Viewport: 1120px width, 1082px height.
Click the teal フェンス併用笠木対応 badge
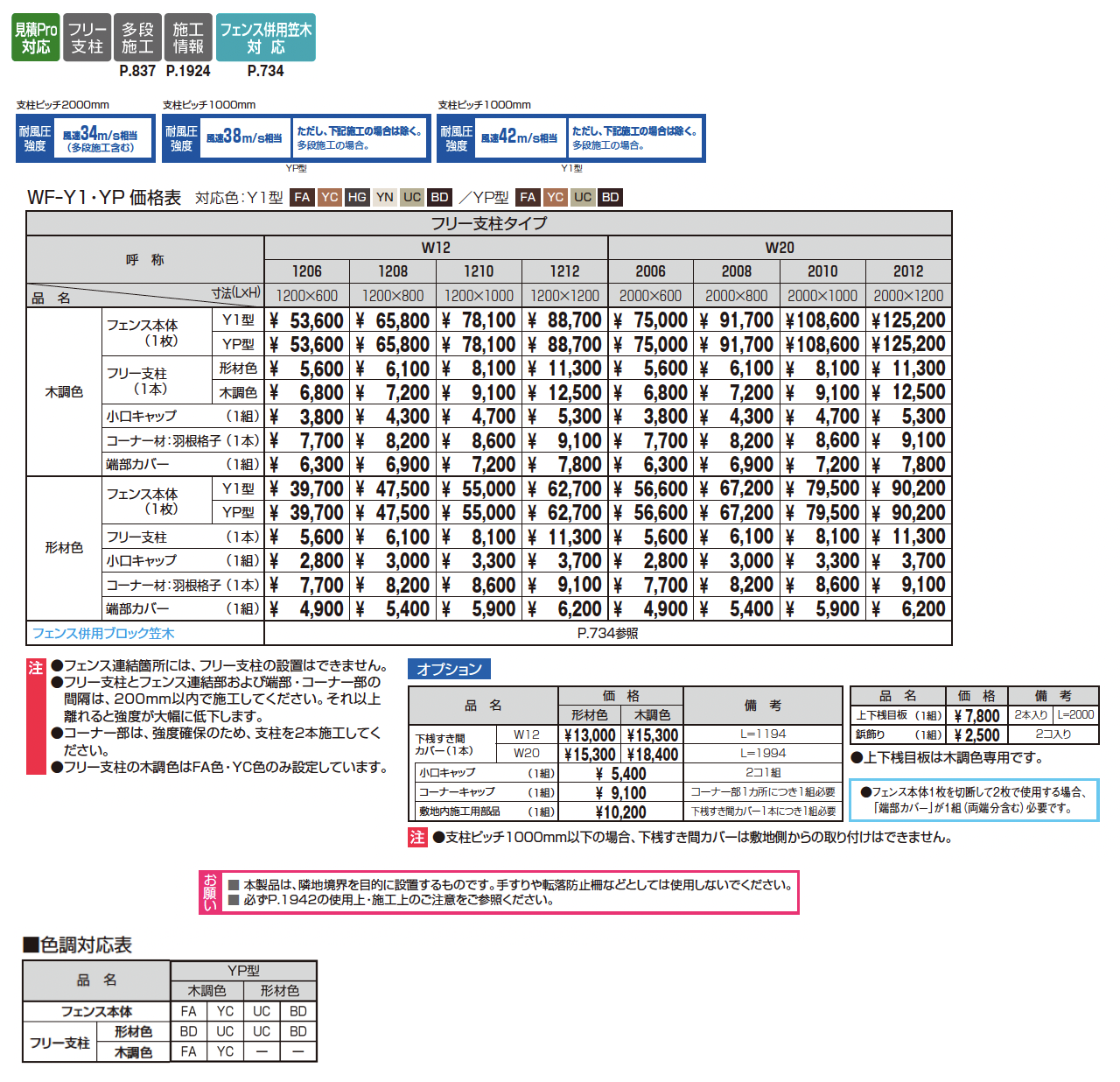coord(266,38)
